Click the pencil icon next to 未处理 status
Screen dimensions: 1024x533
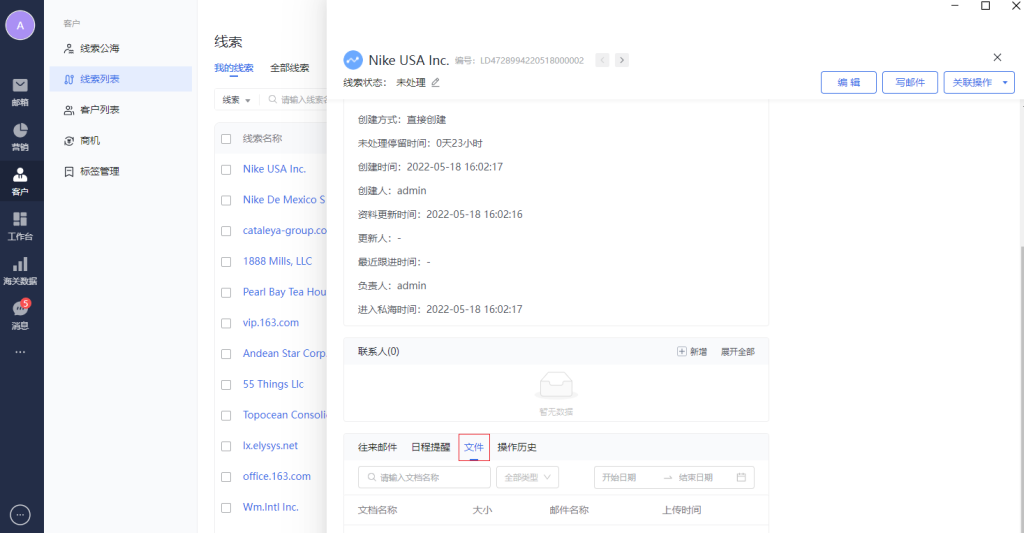pos(435,82)
